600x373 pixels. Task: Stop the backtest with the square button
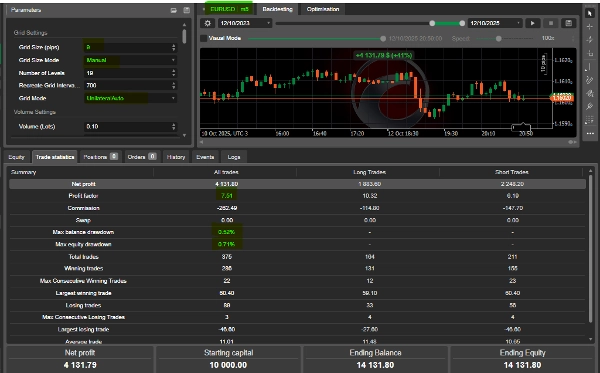(551, 23)
